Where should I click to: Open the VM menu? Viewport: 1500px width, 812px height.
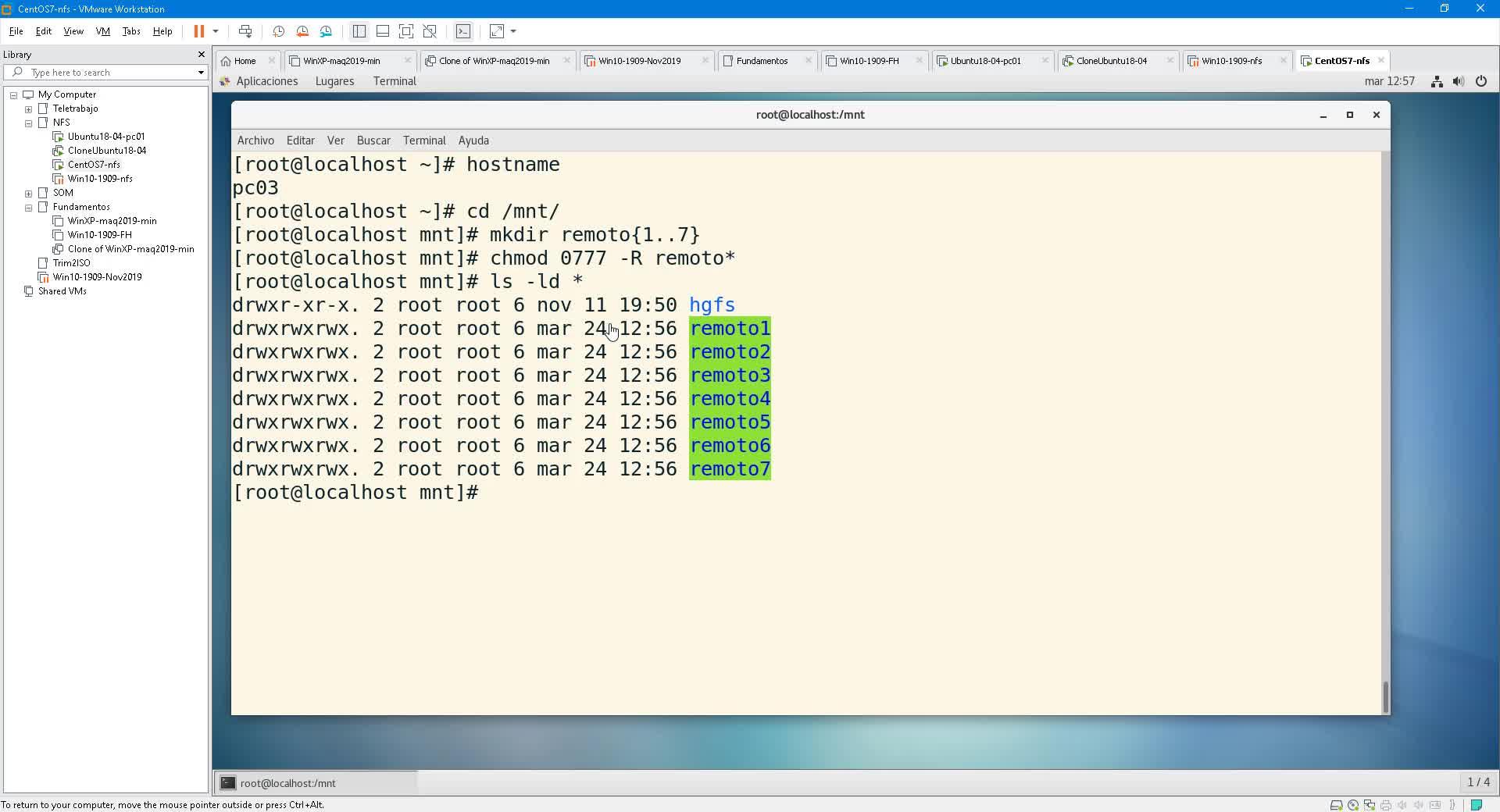pos(103,31)
